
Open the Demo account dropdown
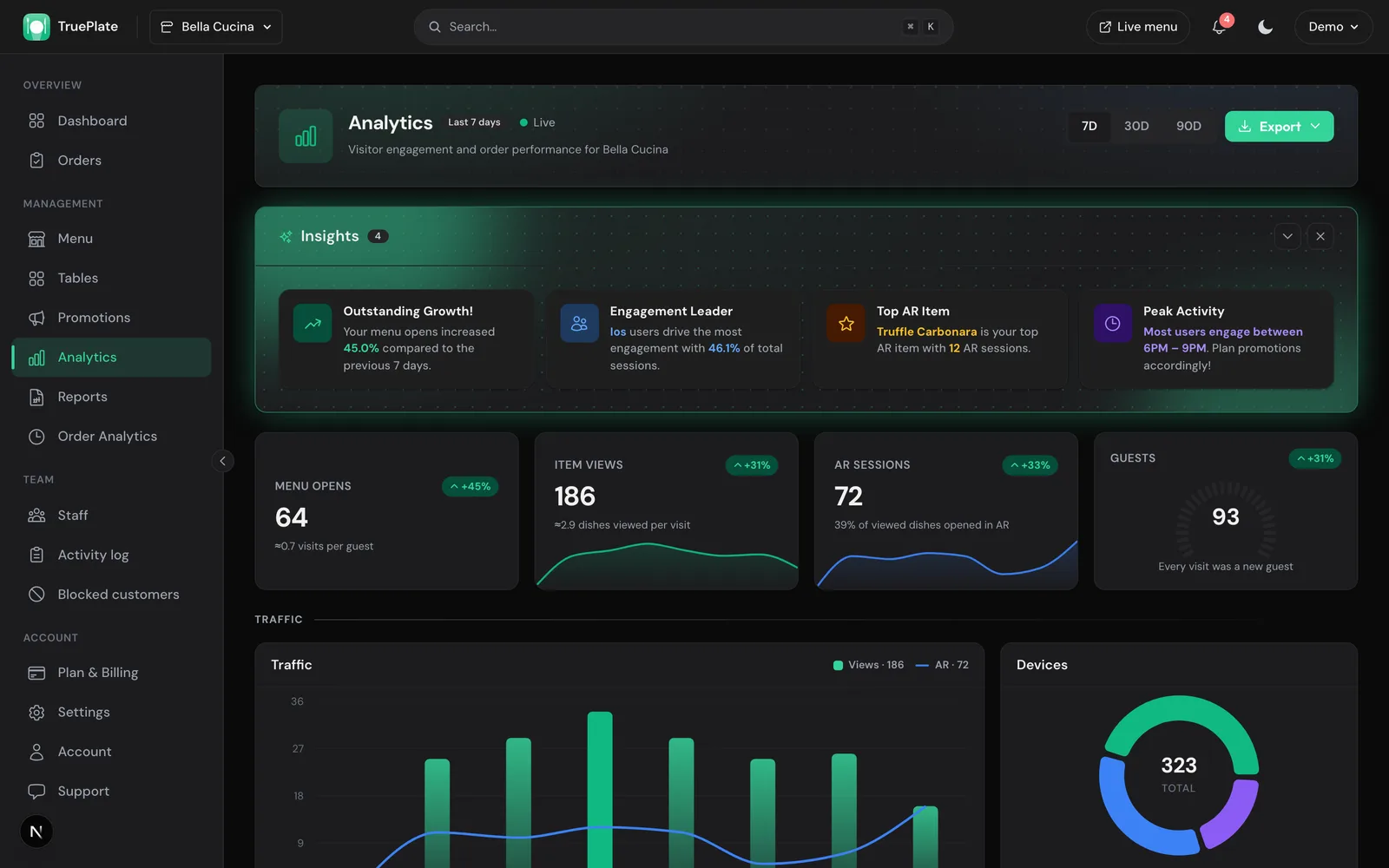click(x=1333, y=27)
